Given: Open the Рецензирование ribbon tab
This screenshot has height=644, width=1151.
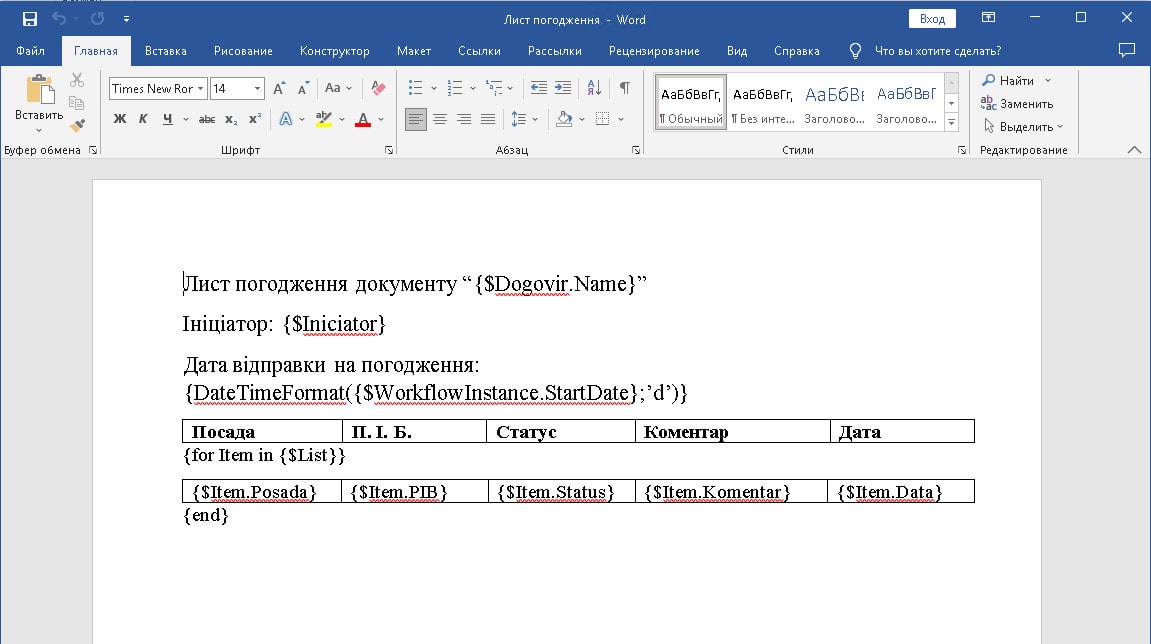Looking at the screenshot, I should [x=654, y=51].
